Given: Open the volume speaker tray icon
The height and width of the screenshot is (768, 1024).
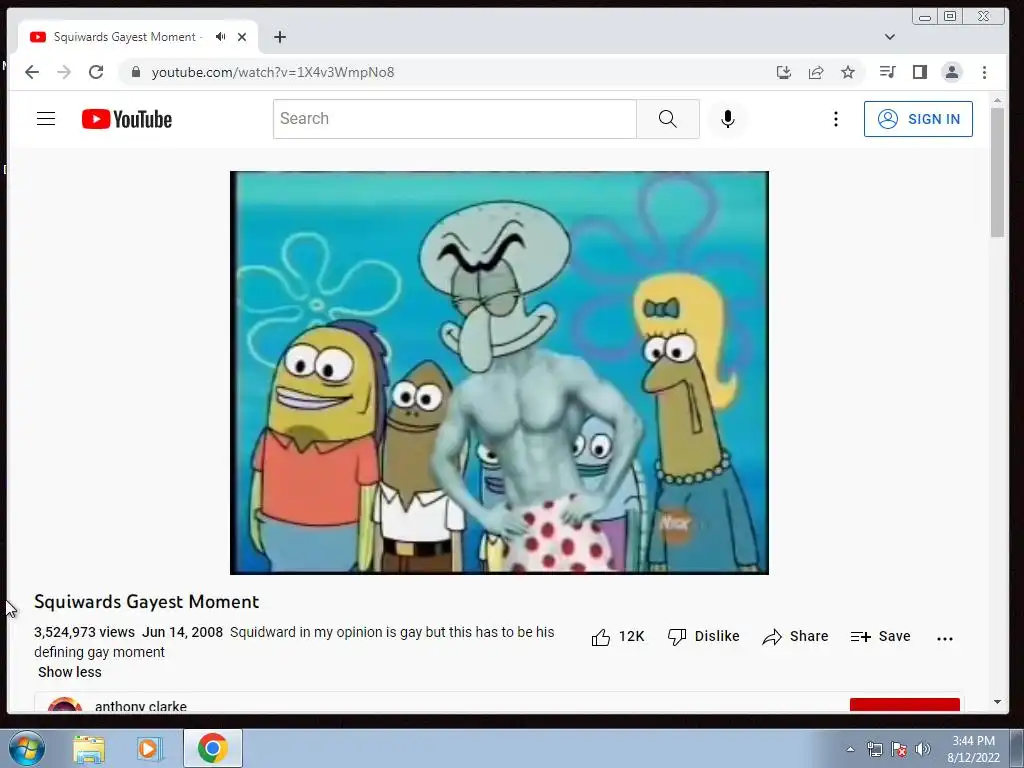Looking at the screenshot, I should pyautogui.click(x=922, y=749).
